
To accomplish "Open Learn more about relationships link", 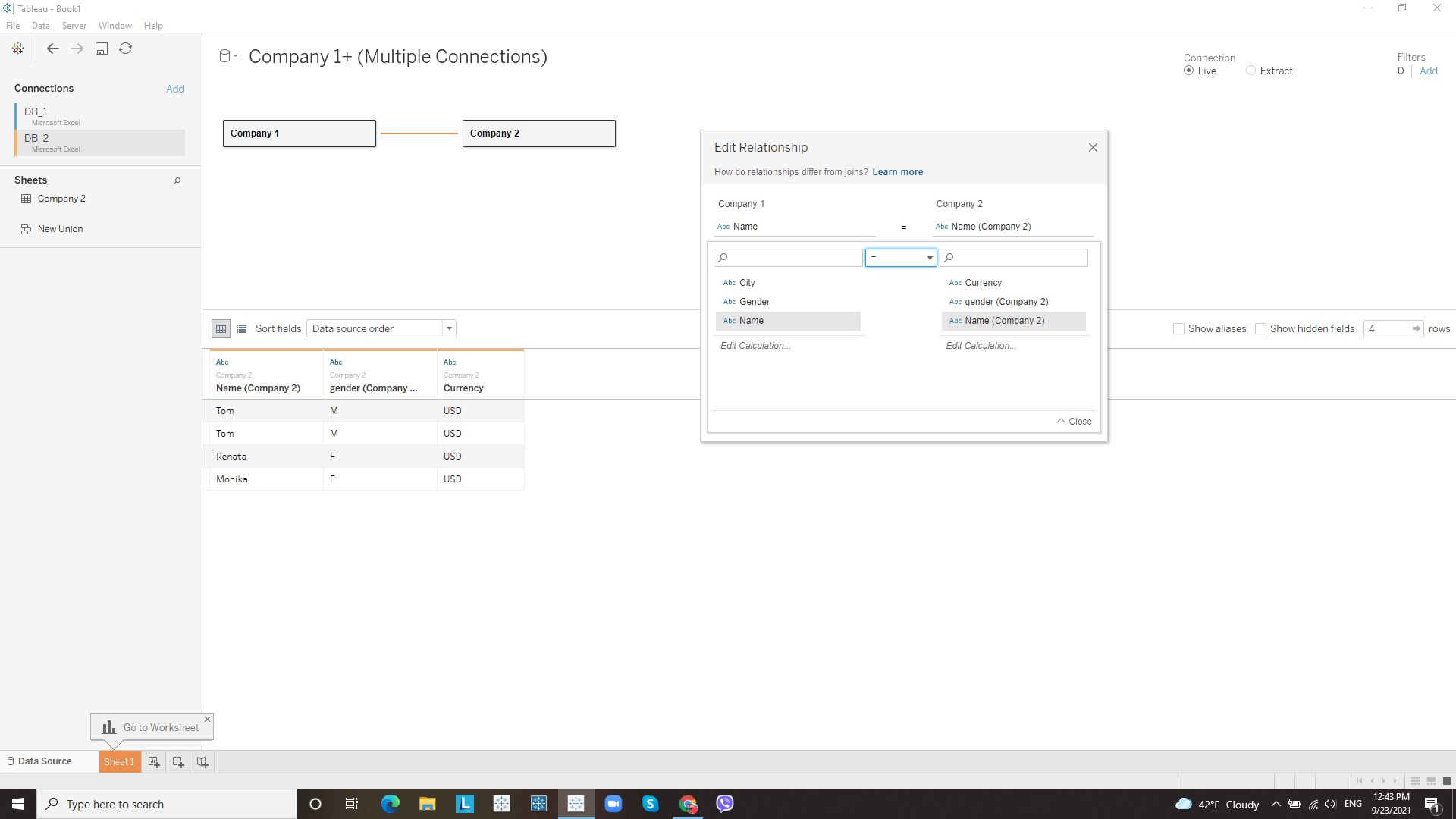I will coord(898,172).
